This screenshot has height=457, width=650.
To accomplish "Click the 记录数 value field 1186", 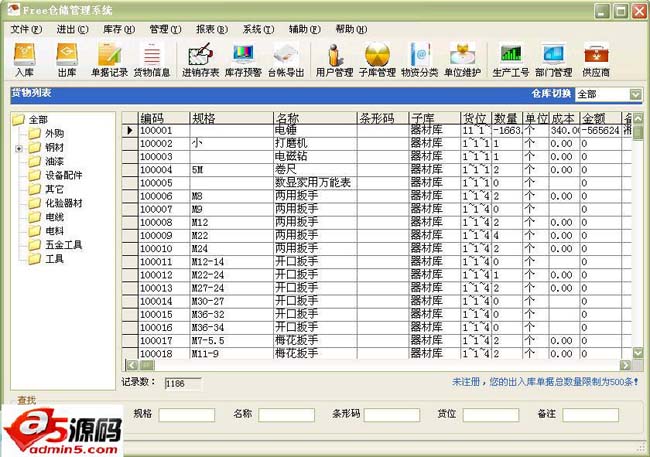I will (182, 384).
